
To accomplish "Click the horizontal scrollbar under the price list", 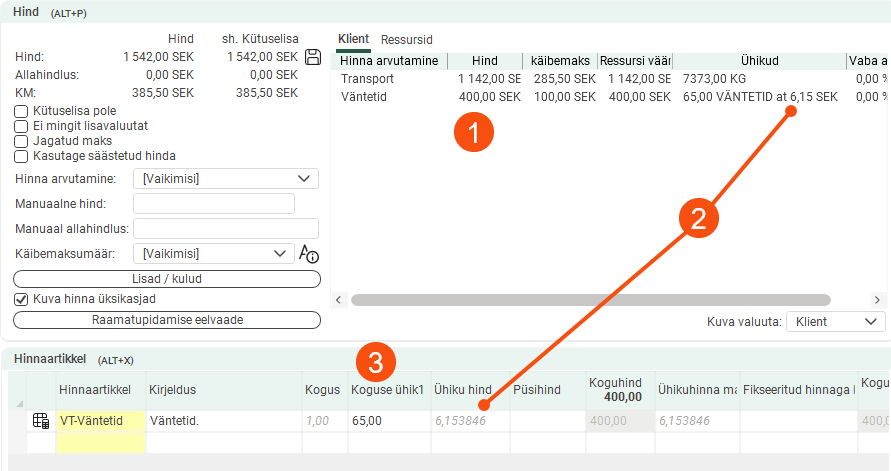I will [590, 300].
